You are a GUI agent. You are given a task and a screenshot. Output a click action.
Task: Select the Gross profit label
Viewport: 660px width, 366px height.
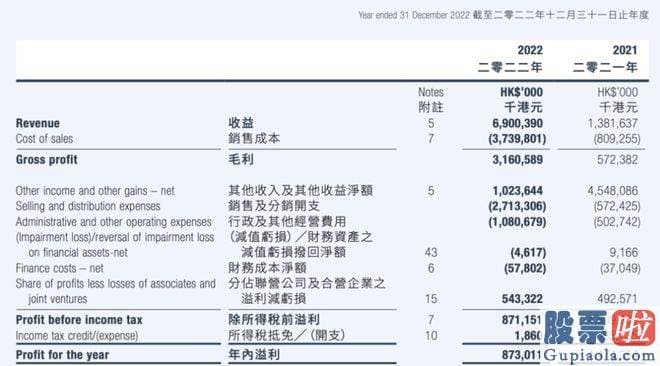pos(47,160)
